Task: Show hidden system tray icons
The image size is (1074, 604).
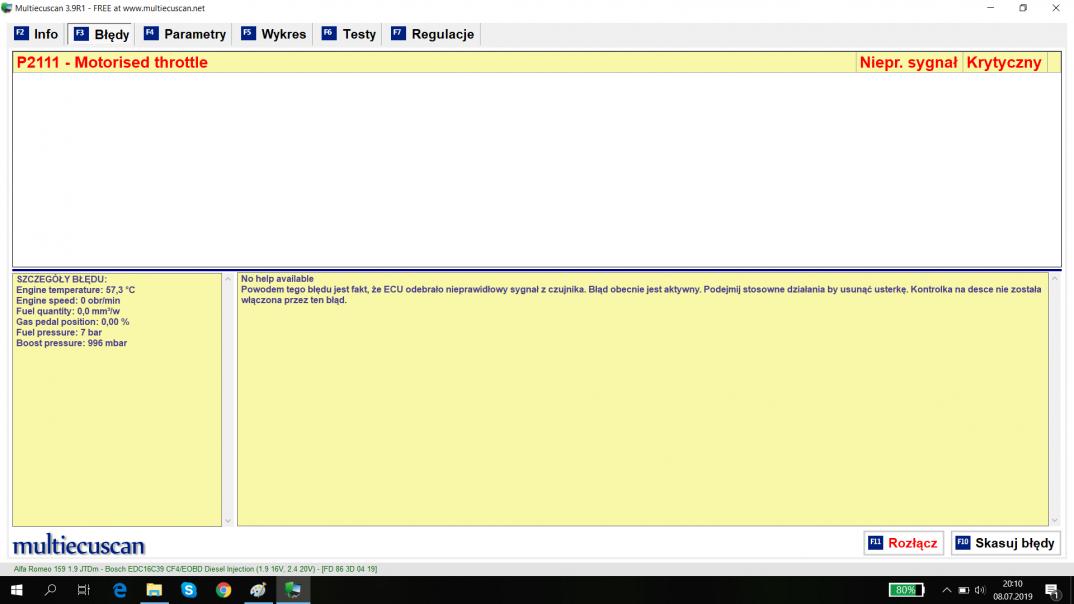Action: [947, 590]
